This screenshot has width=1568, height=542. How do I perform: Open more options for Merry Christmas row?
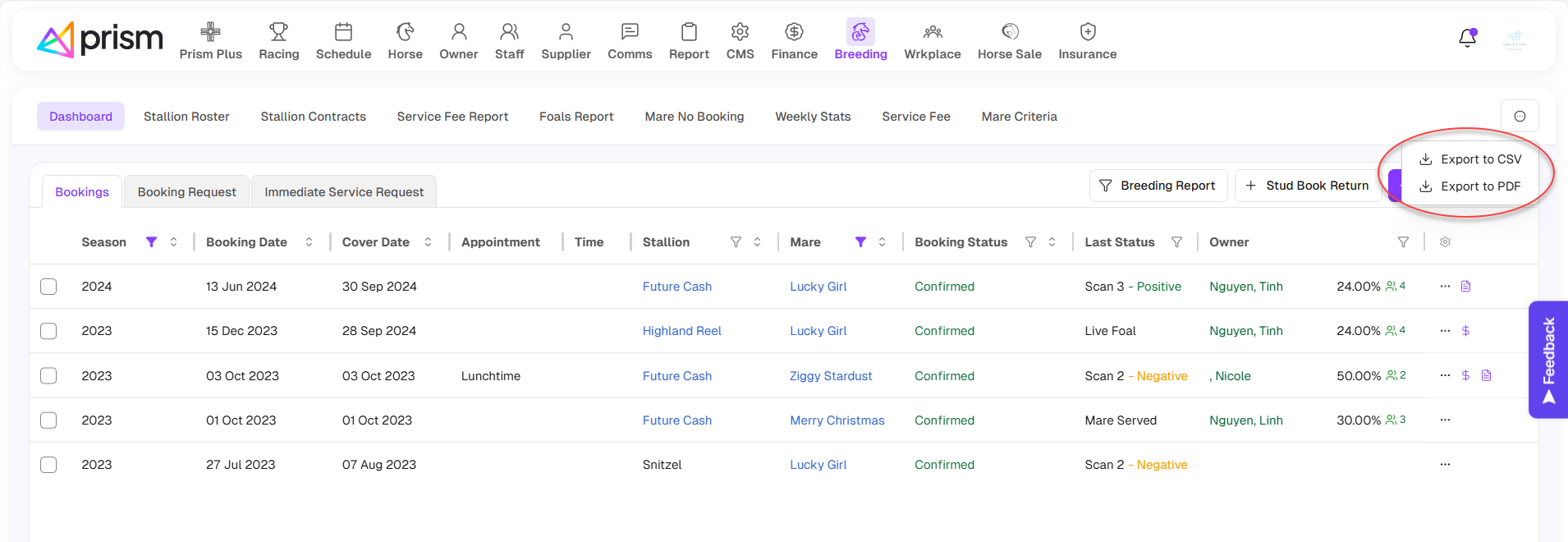pos(1445,420)
